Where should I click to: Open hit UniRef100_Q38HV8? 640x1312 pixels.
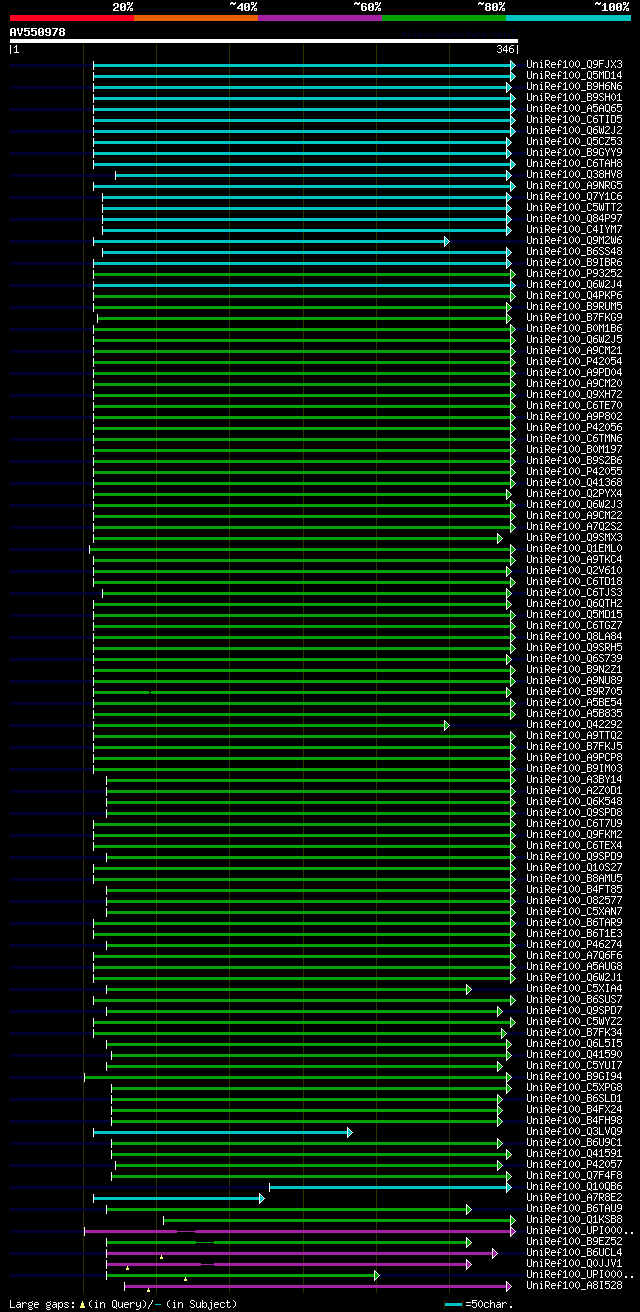point(574,174)
